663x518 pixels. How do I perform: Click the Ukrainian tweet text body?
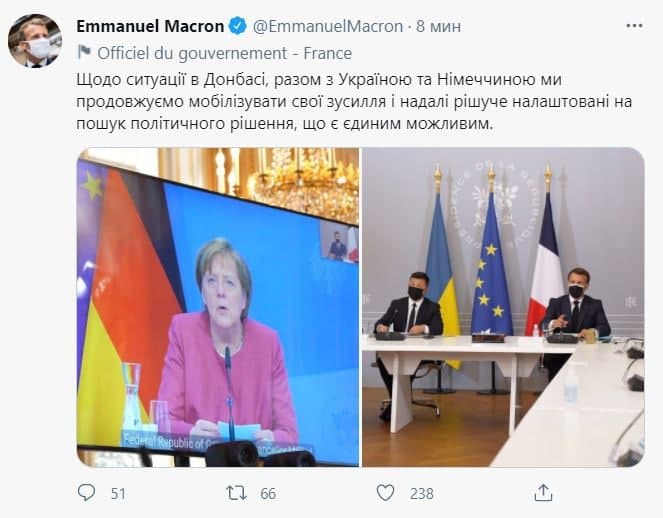tap(354, 102)
